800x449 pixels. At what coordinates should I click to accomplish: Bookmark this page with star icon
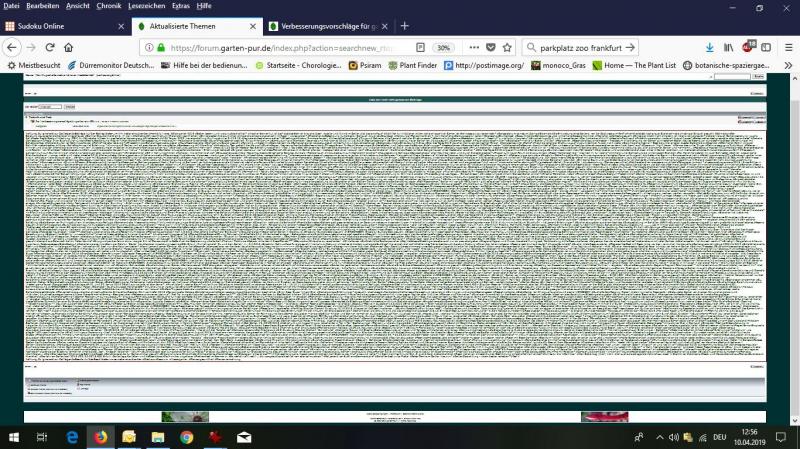click(507, 47)
